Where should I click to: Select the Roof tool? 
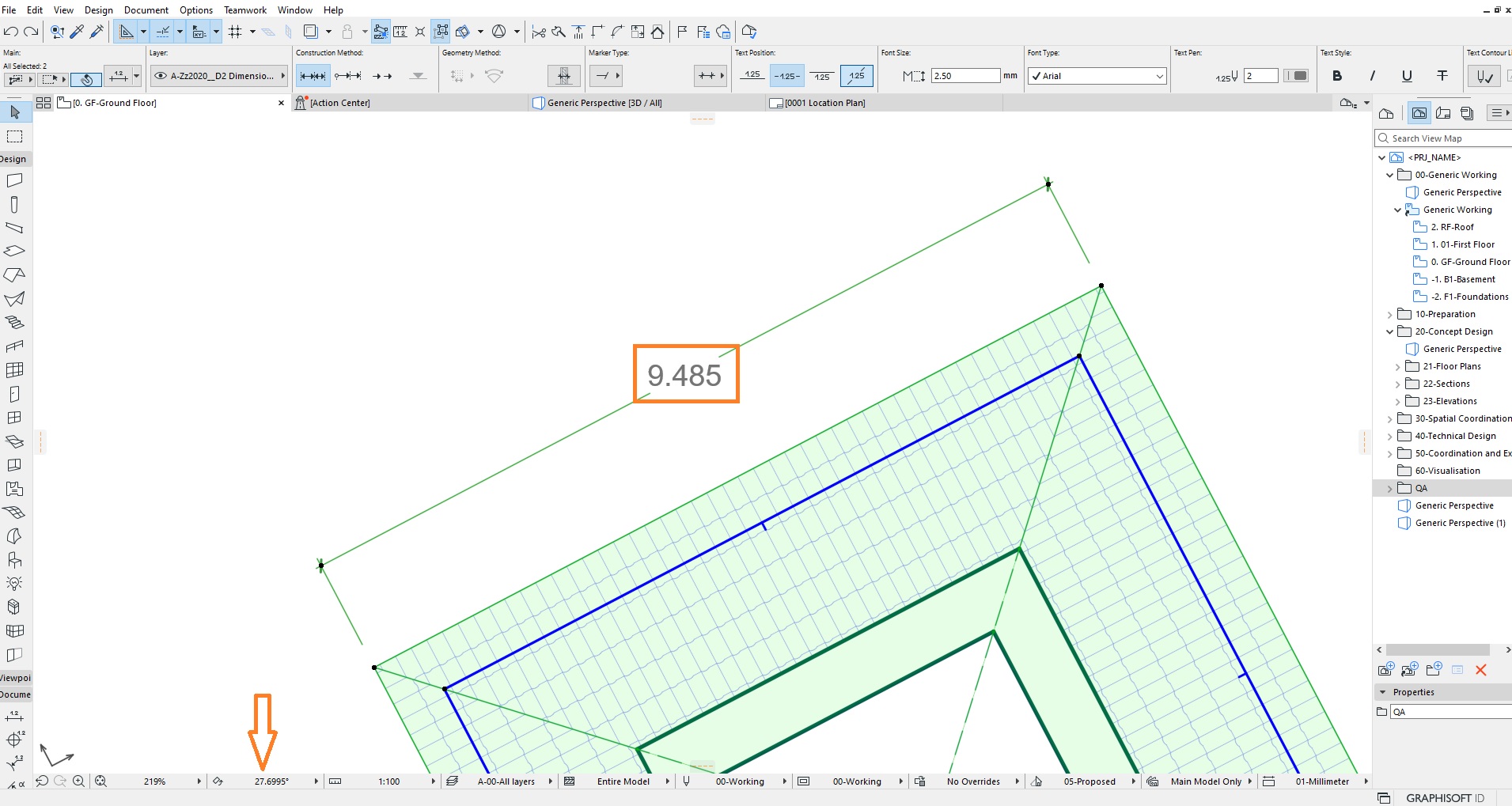[14, 275]
